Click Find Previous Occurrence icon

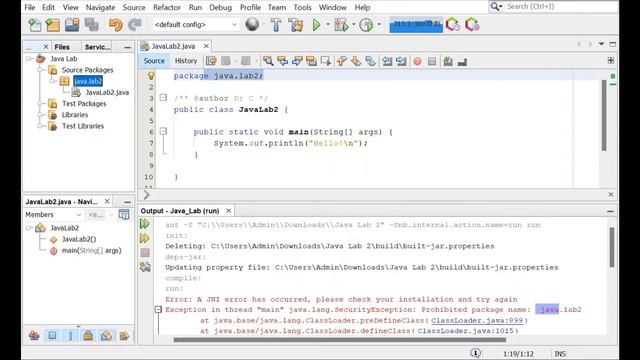[282, 61]
